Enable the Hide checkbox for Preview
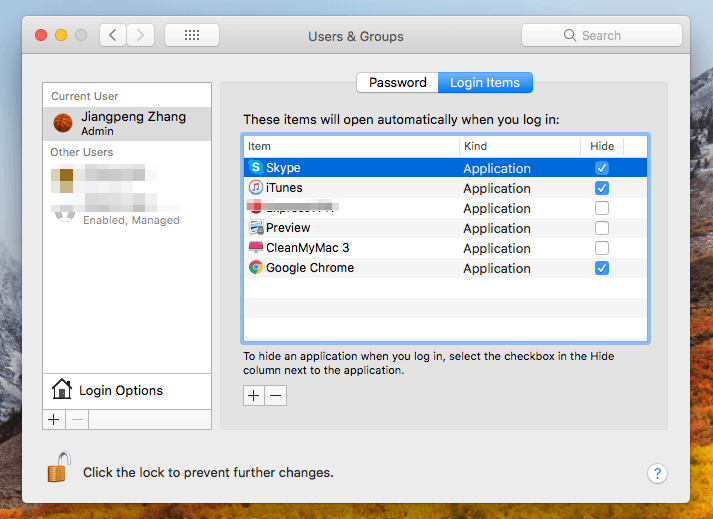 point(602,228)
